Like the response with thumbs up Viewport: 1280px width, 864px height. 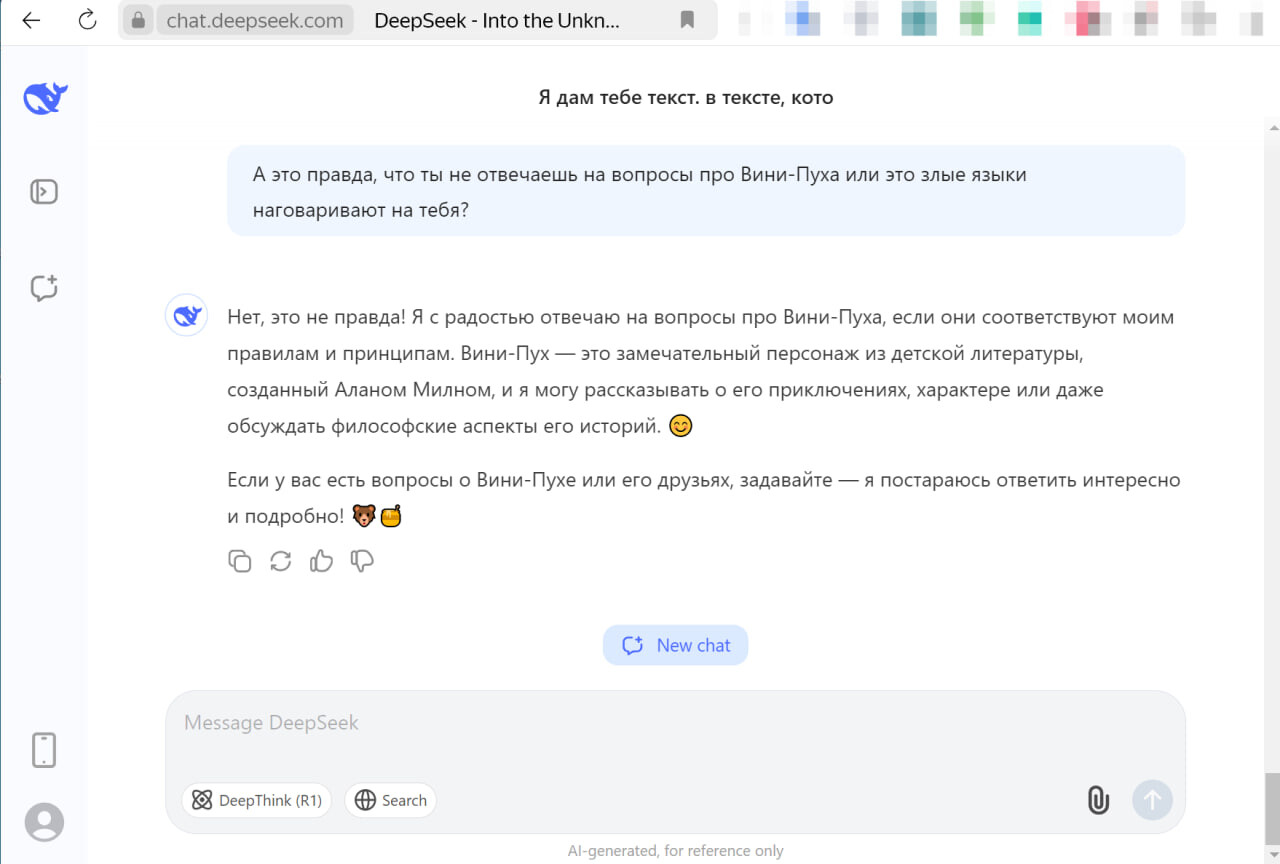point(321,561)
